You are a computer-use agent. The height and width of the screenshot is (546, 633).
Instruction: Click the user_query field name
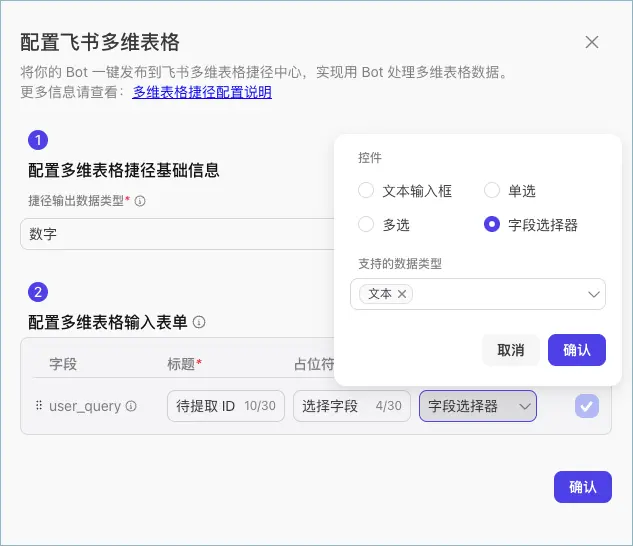85,406
